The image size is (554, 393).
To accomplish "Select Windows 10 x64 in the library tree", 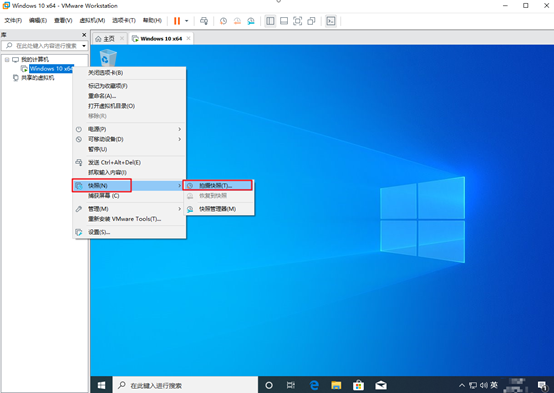I will 51,69.
